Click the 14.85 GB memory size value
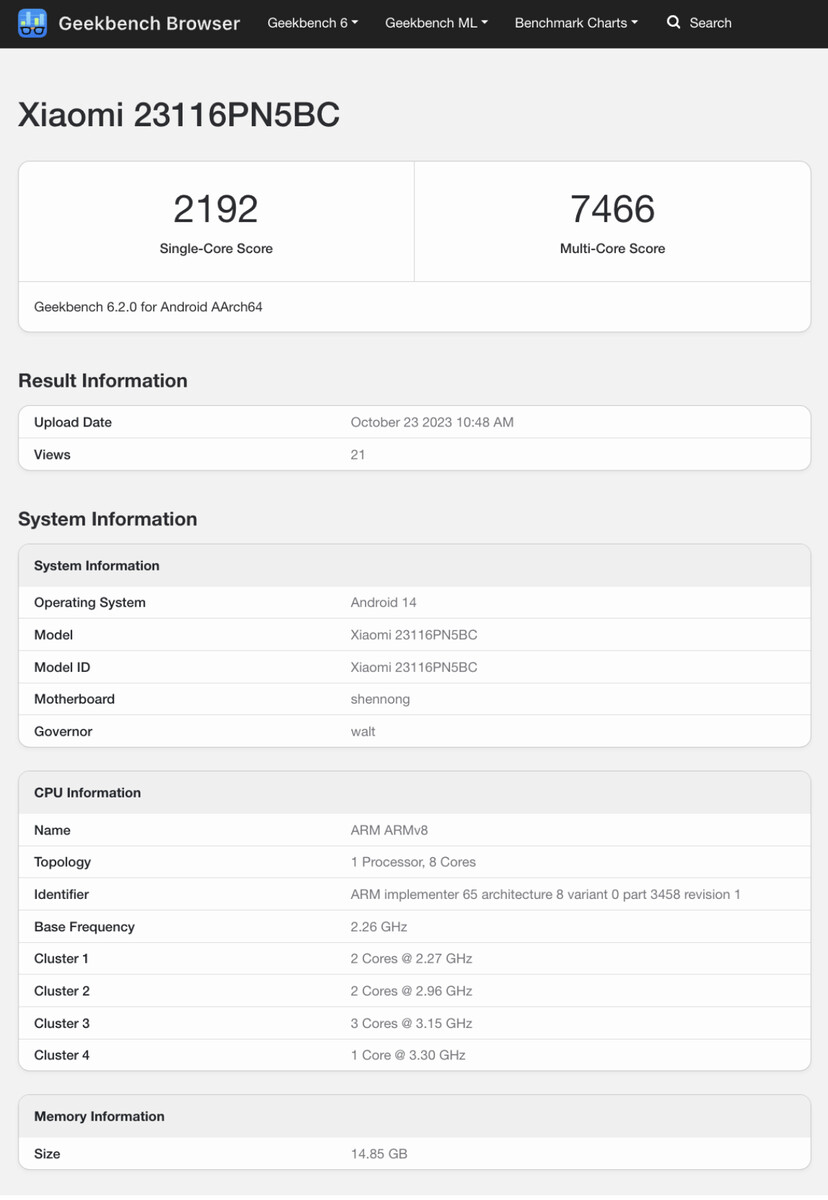The height and width of the screenshot is (1200, 828). tap(379, 1153)
